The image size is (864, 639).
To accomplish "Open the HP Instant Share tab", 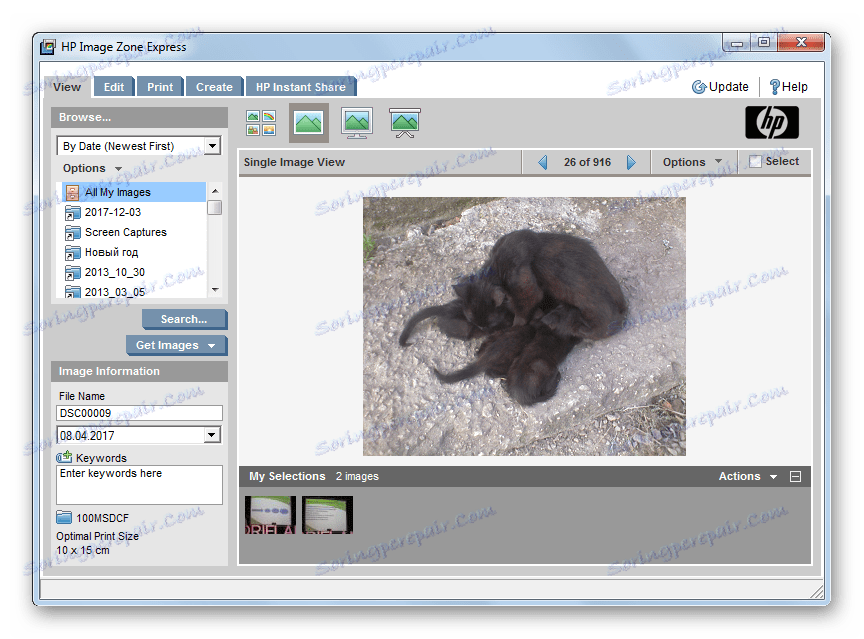I will [301, 86].
